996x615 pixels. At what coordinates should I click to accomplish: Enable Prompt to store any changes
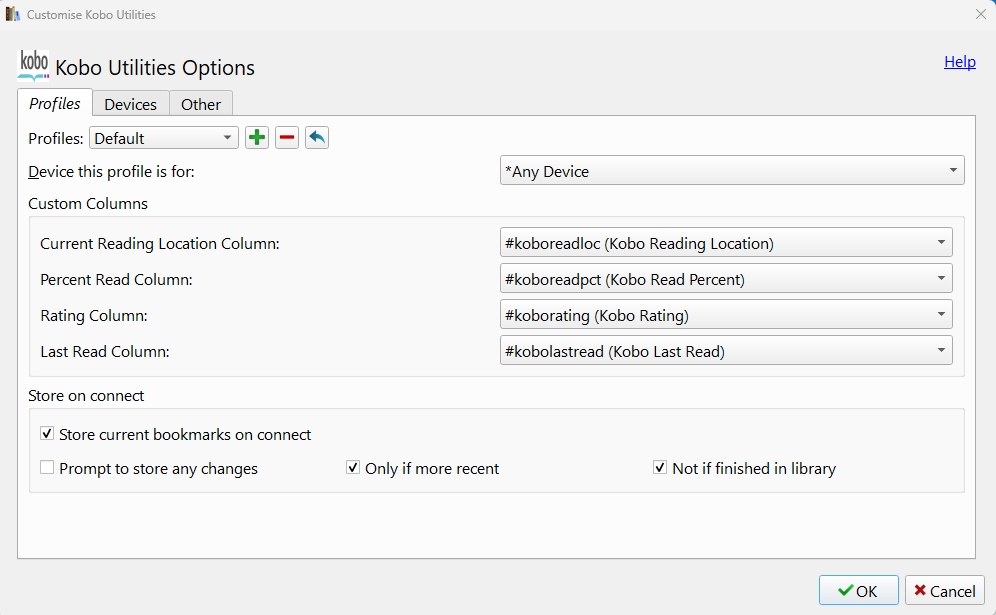click(x=47, y=468)
